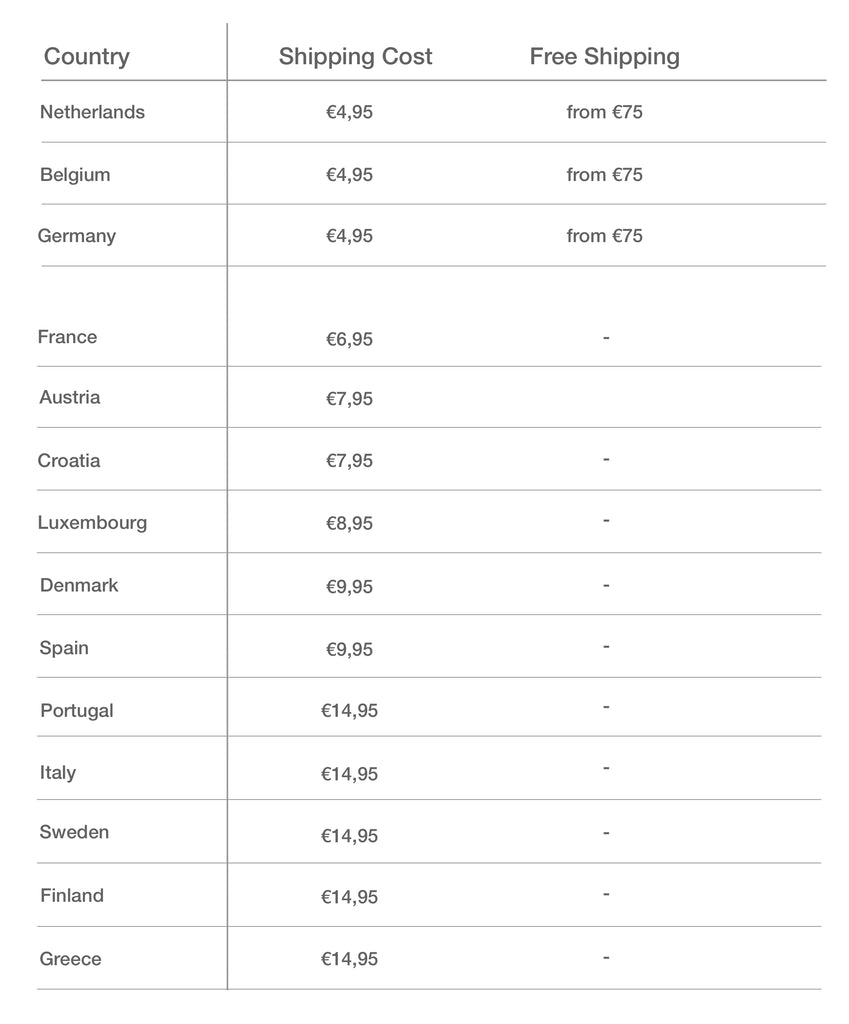This screenshot has width=849, height=1024.
Task: Click the Portugal country name
Action: click(77, 711)
